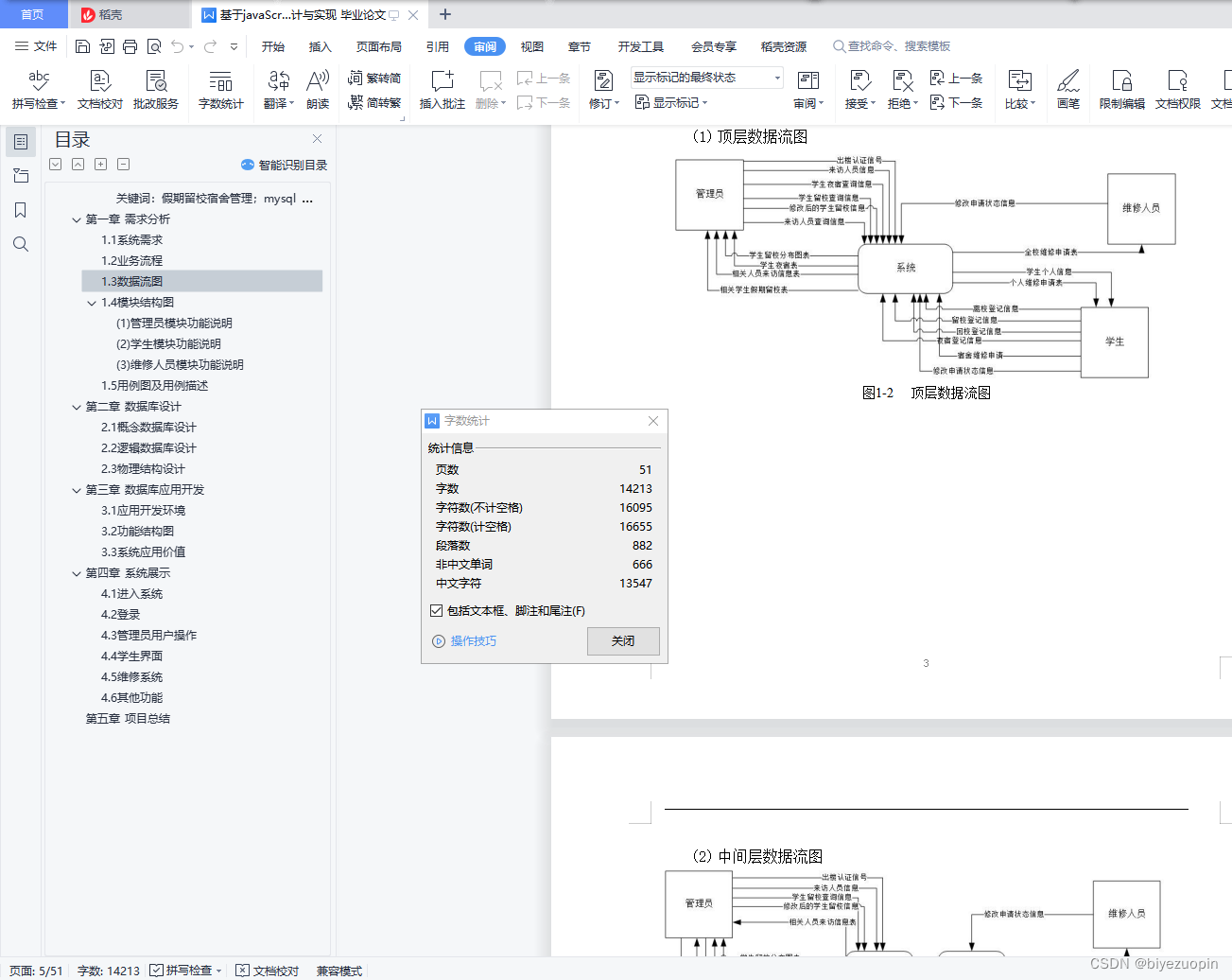Switch to the 页面布局 ribbon tab
The width and height of the screenshot is (1232, 980).
378,46
